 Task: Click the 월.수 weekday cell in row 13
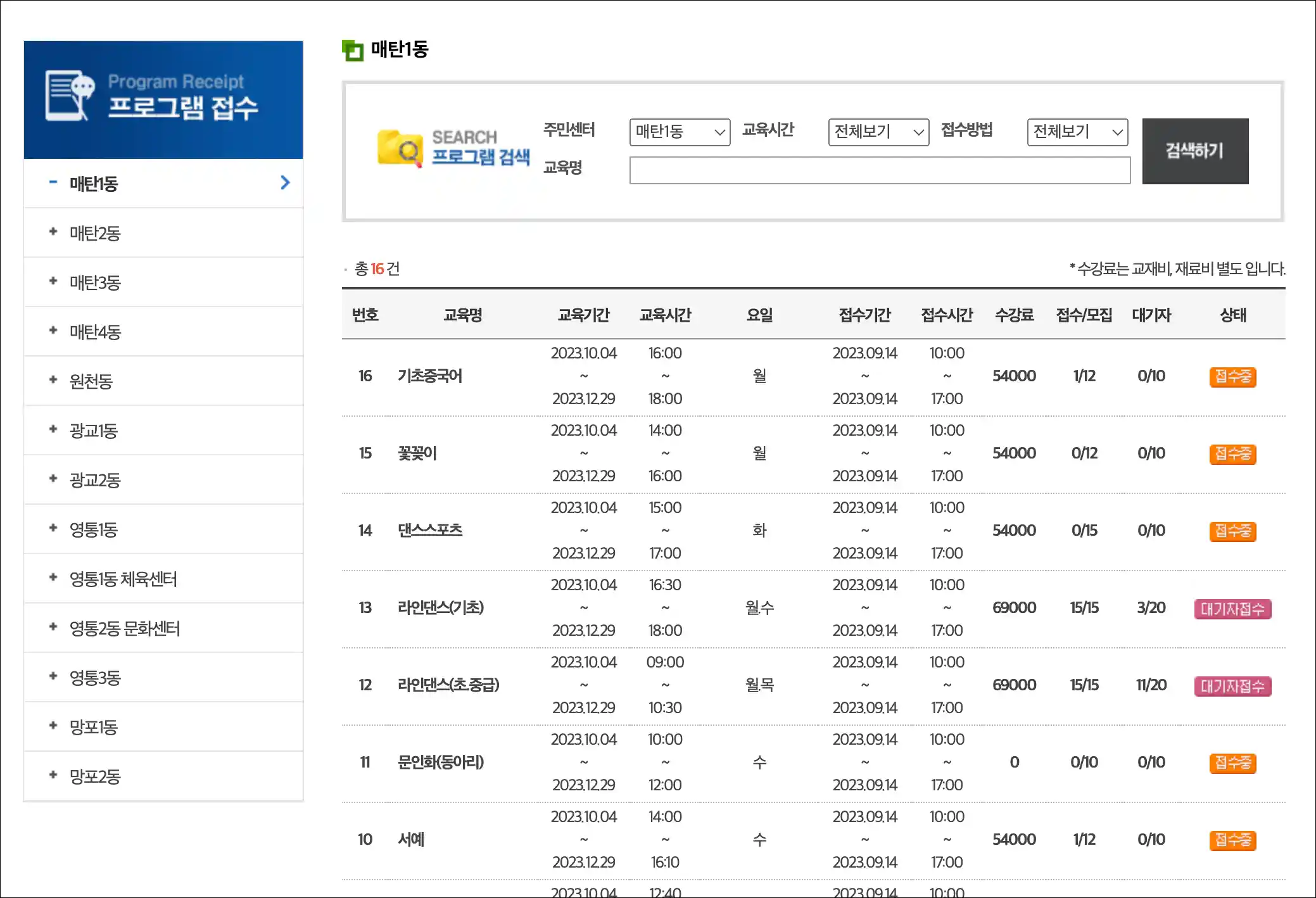[x=759, y=608]
